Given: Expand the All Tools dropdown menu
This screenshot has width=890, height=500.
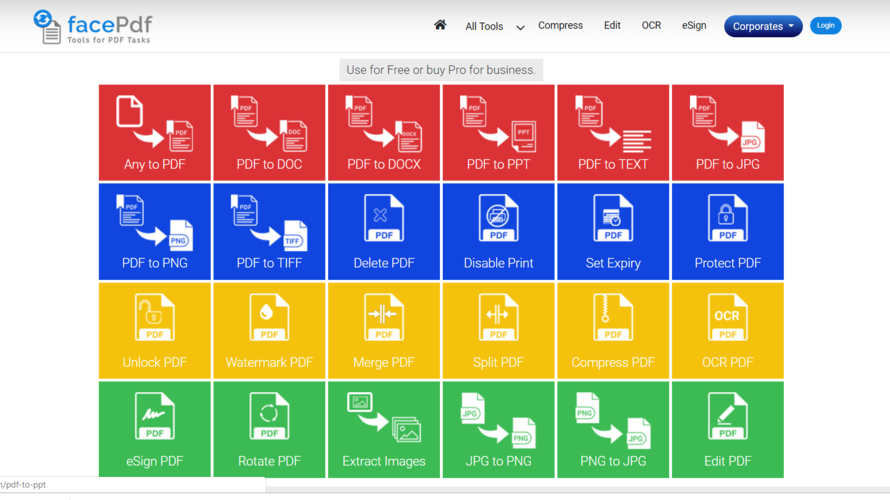Looking at the screenshot, I should tap(494, 27).
